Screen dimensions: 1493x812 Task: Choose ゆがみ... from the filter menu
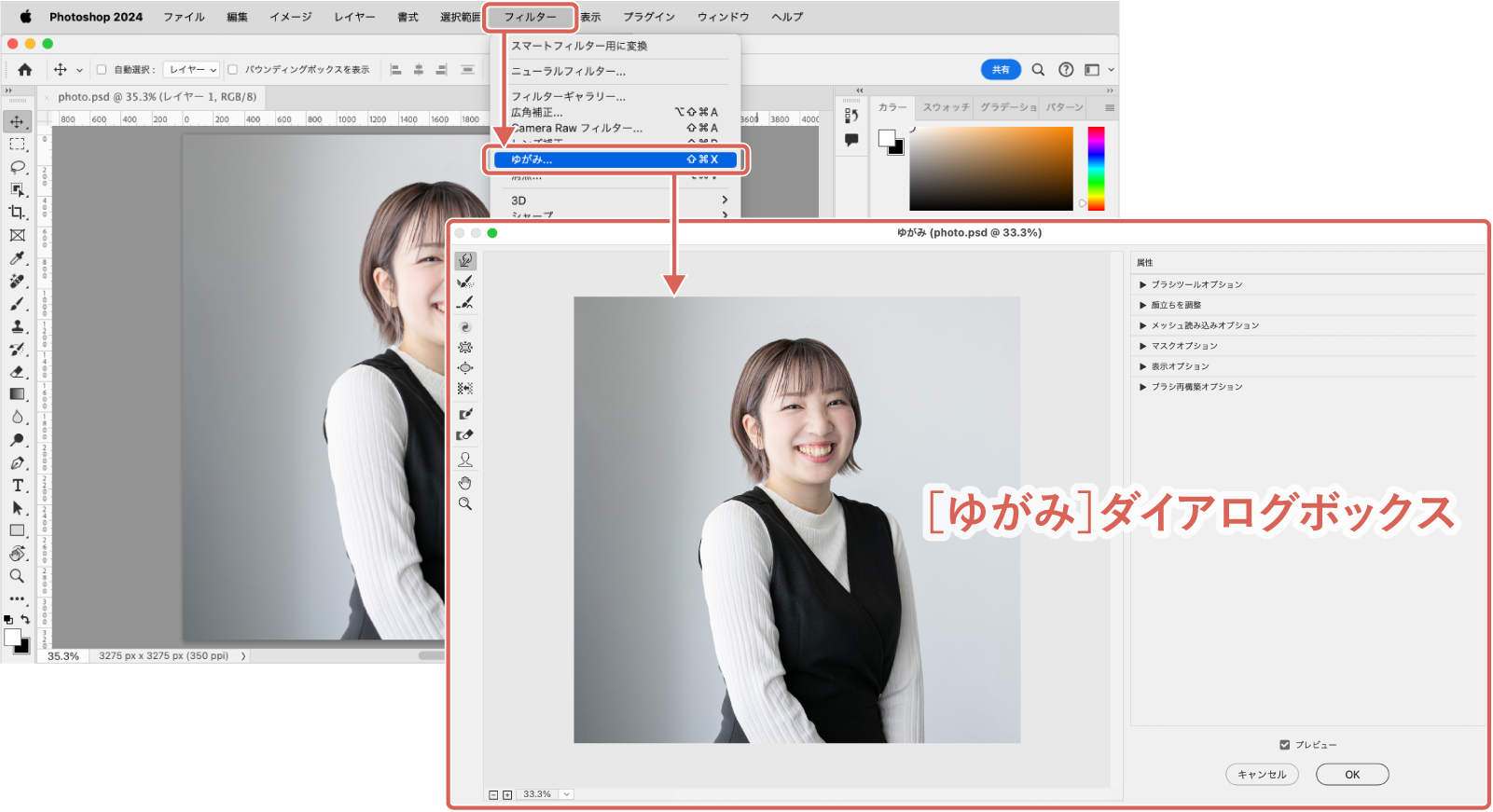[x=615, y=159]
